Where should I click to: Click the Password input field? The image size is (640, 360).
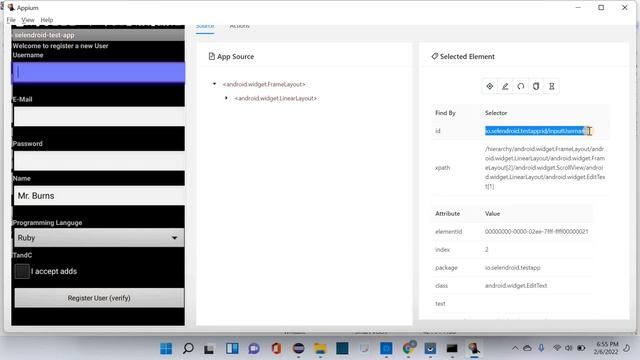pyautogui.click(x=99, y=161)
